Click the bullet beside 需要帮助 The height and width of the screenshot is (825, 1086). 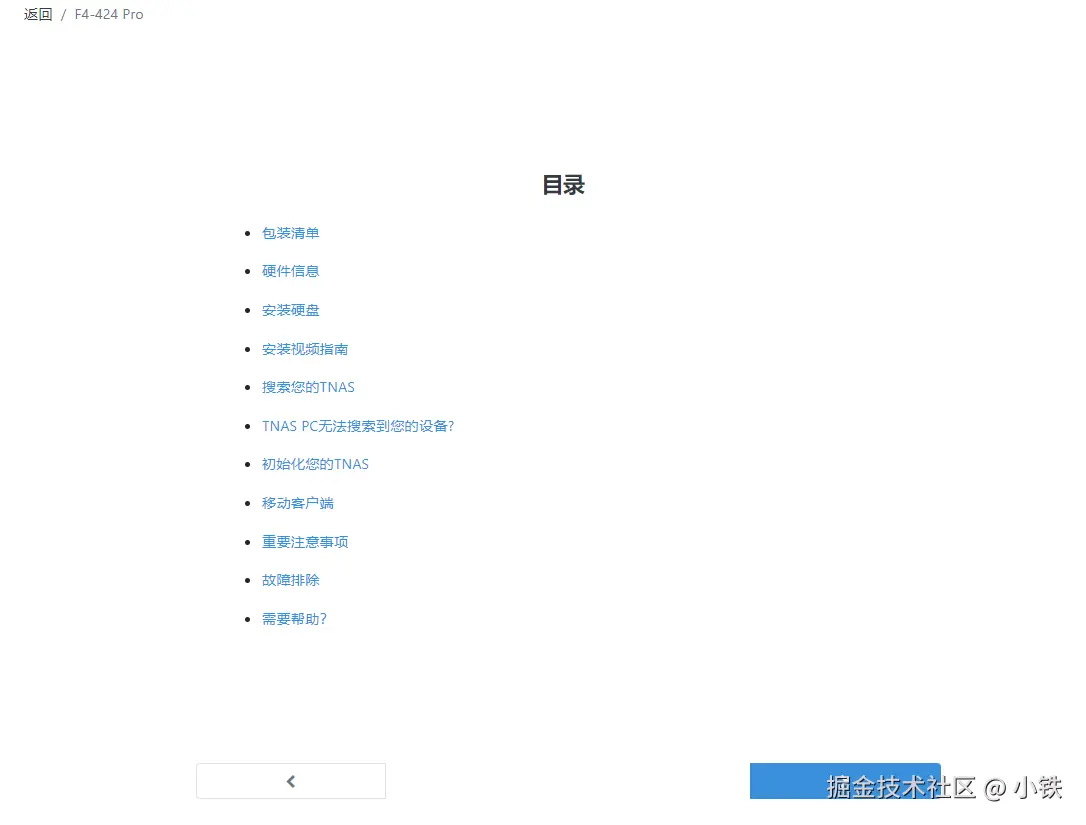click(x=248, y=618)
